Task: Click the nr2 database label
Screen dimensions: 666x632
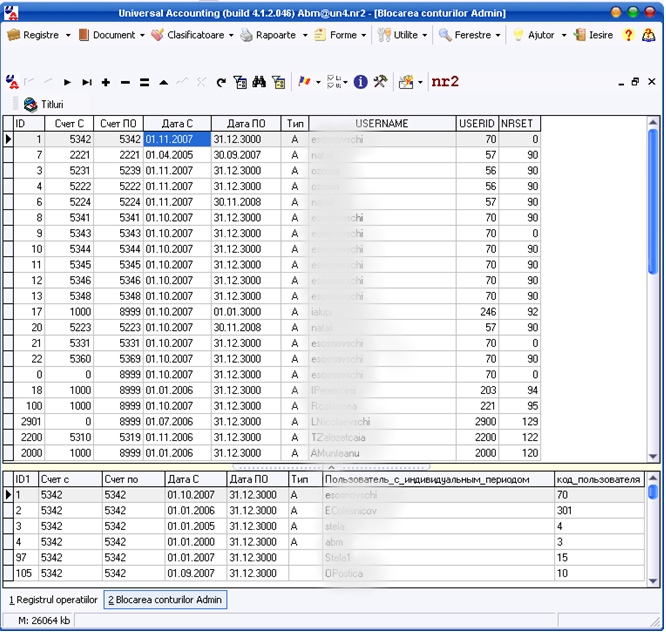Action: click(x=445, y=81)
